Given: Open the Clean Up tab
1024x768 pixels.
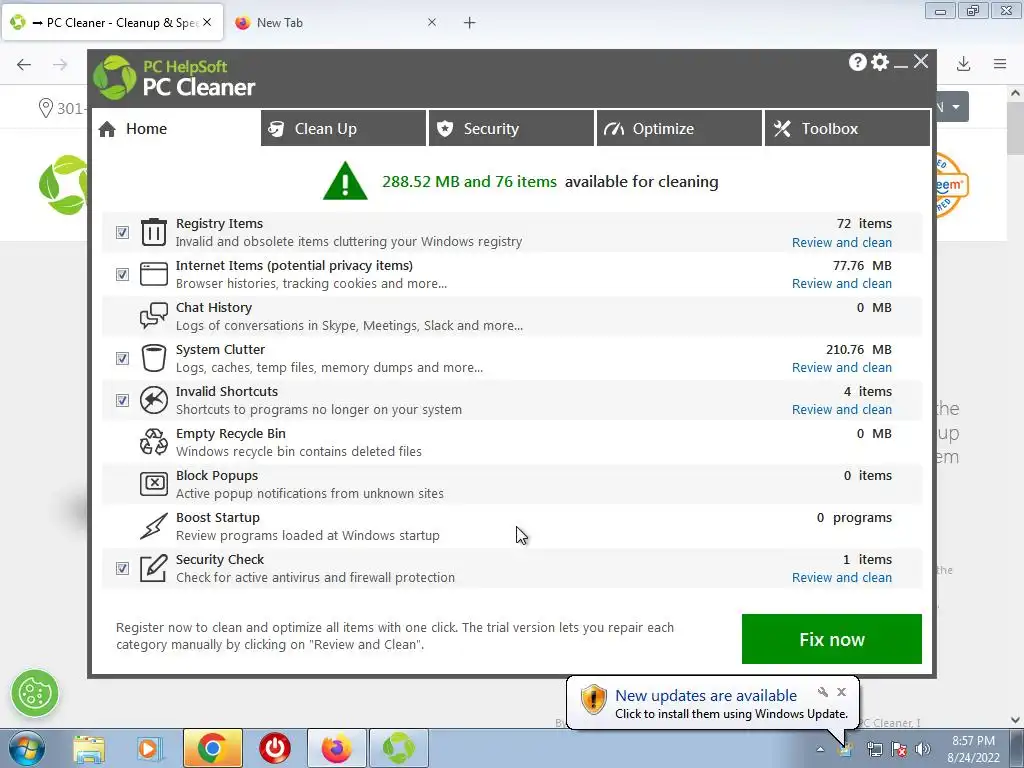Looking at the screenshot, I should click(344, 129).
